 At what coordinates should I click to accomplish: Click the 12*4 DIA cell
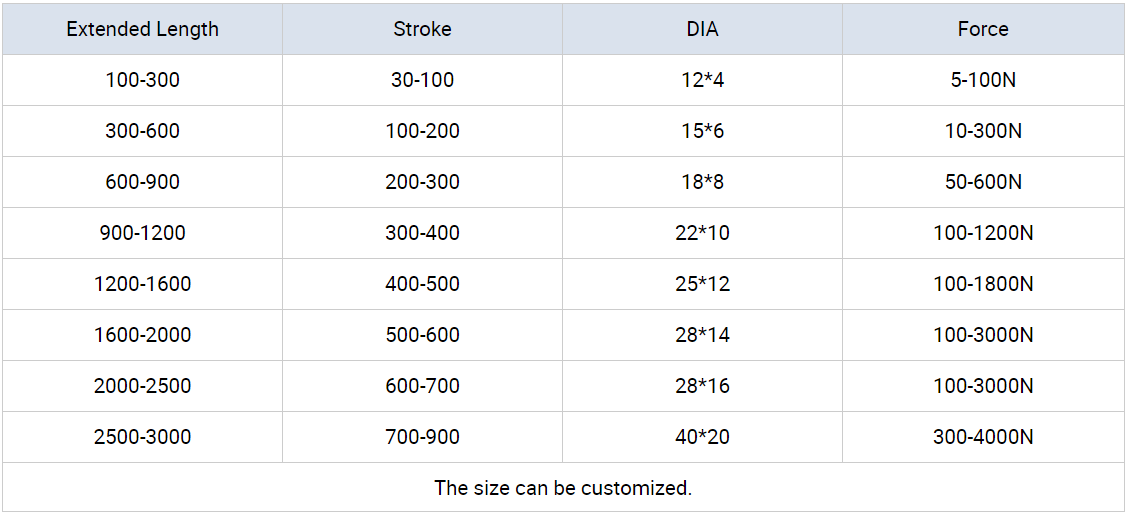point(702,80)
